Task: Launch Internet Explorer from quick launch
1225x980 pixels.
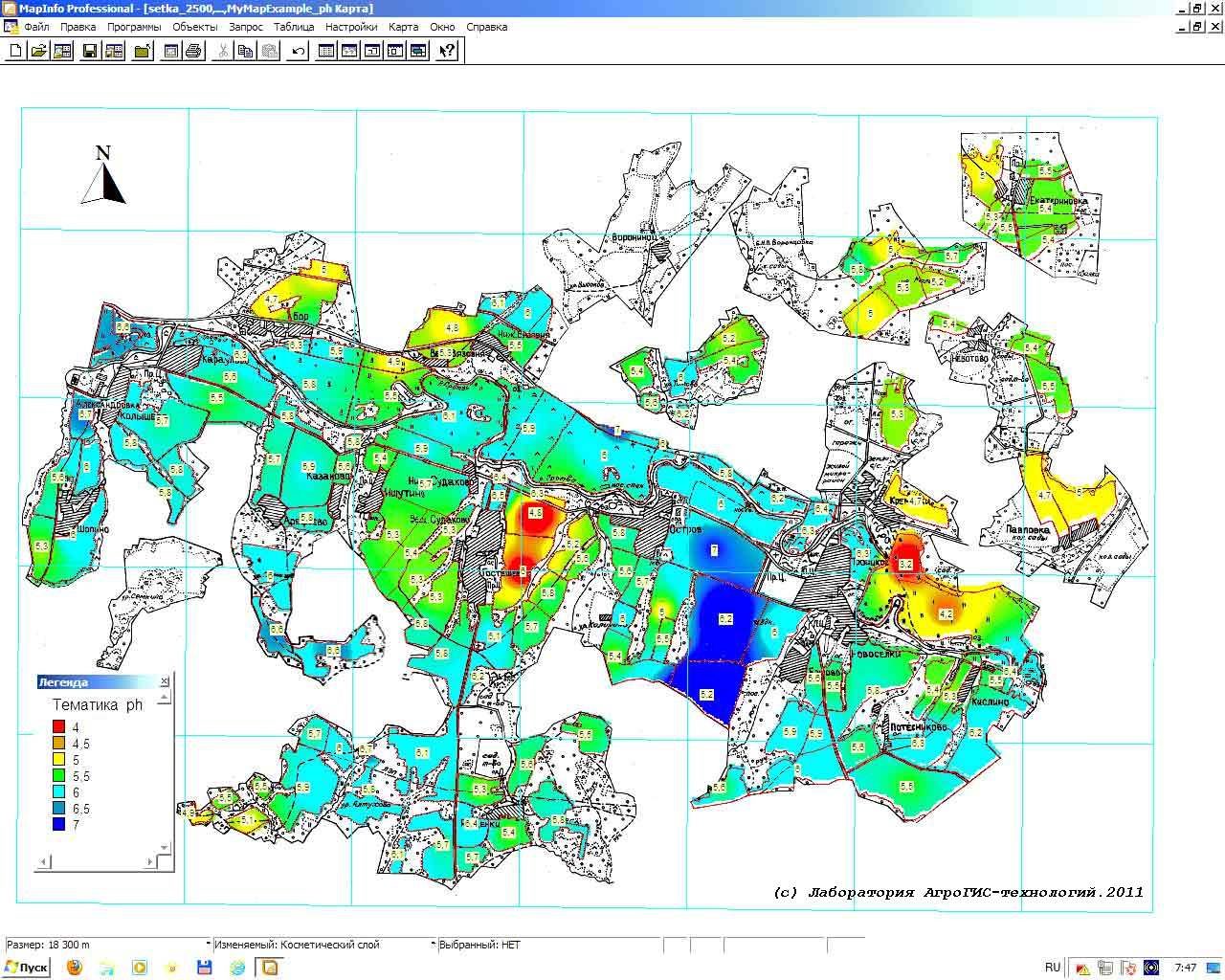Action: [x=237, y=968]
